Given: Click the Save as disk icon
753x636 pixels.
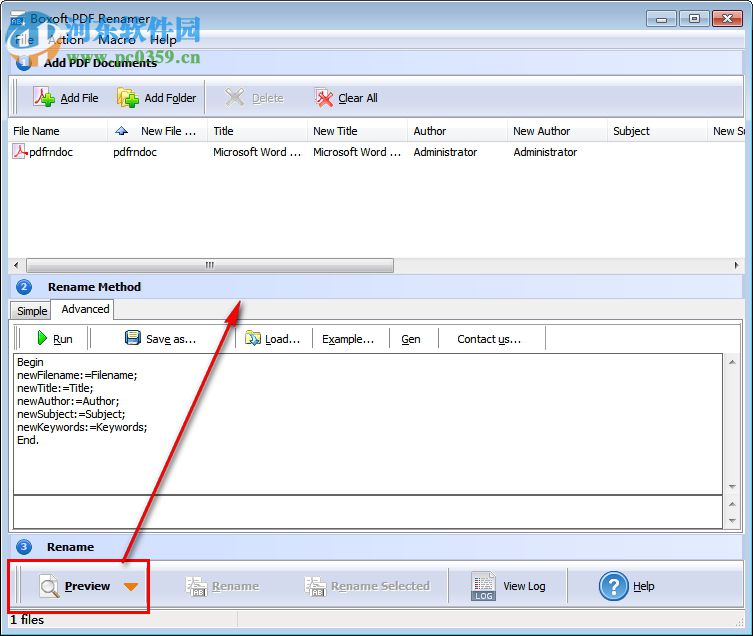Looking at the screenshot, I should tap(133, 338).
